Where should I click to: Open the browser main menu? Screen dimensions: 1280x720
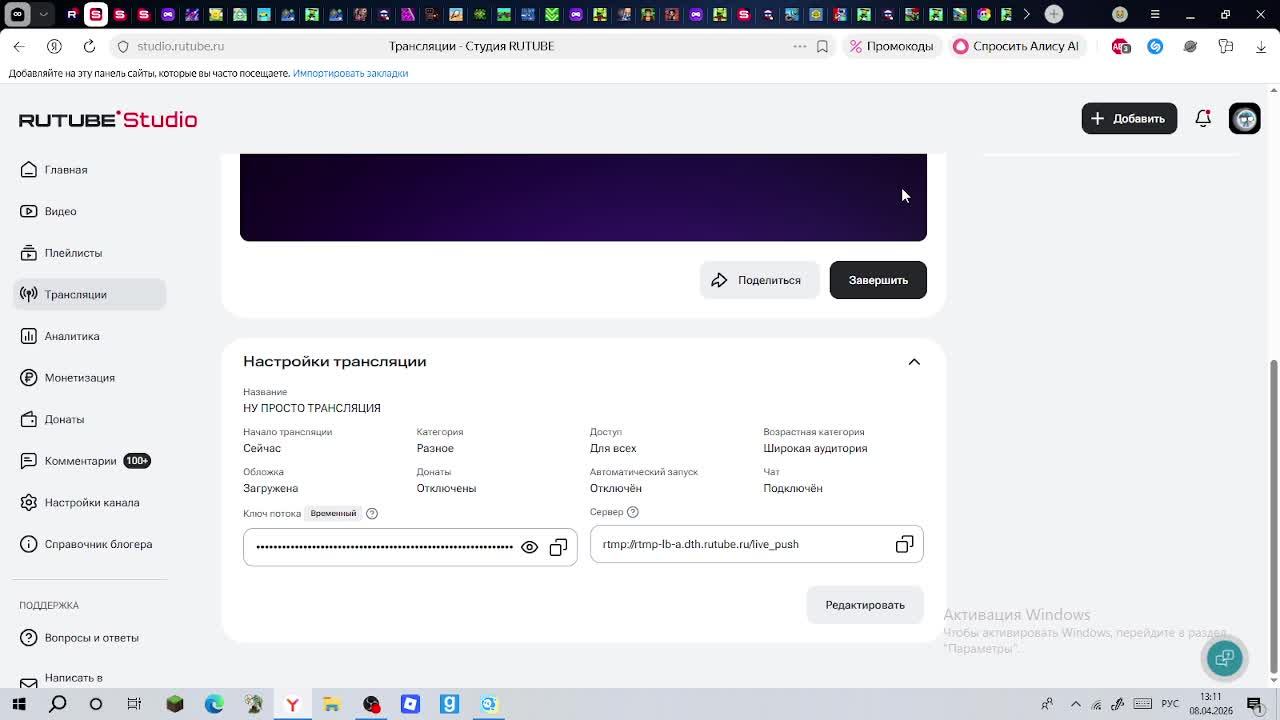click(1155, 14)
